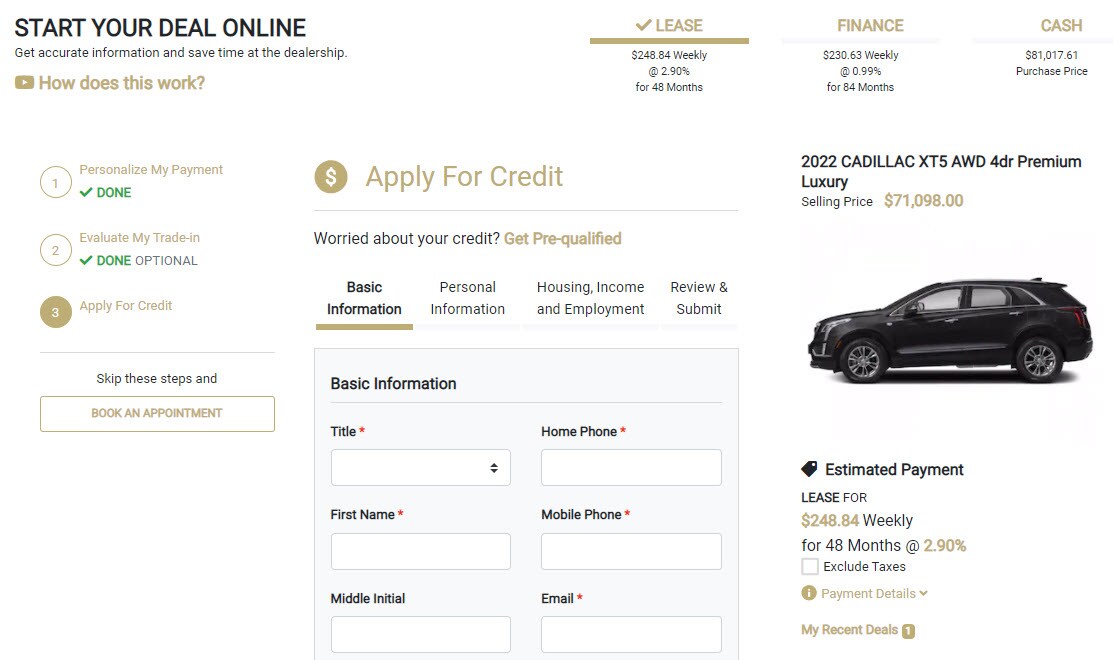Go to Housing, Income and Employment tab
This screenshot has width=1113, height=660.
[x=591, y=299]
